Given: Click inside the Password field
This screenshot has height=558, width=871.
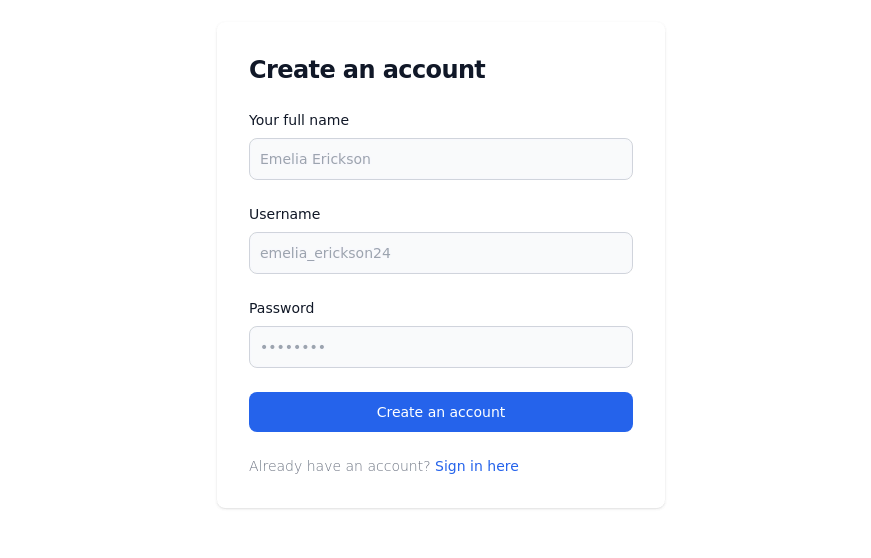Looking at the screenshot, I should point(440,347).
